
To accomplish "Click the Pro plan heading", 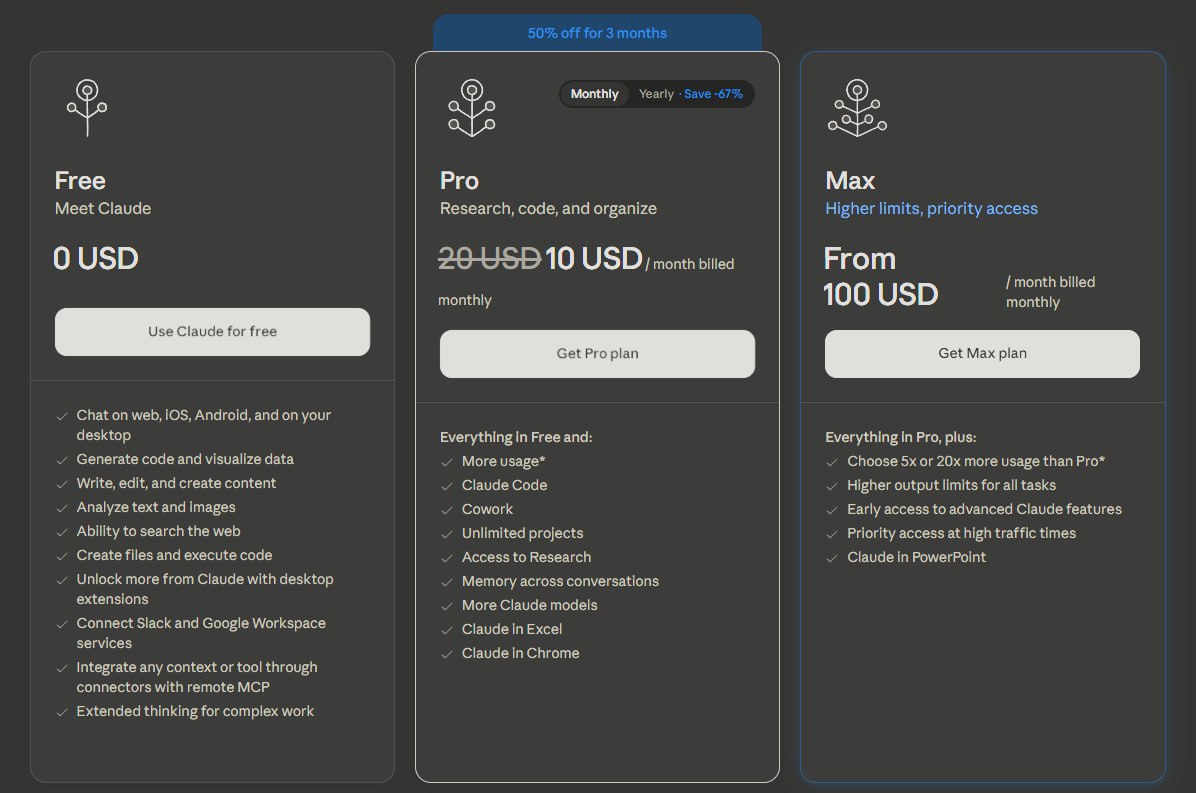I will coord(459,181).
